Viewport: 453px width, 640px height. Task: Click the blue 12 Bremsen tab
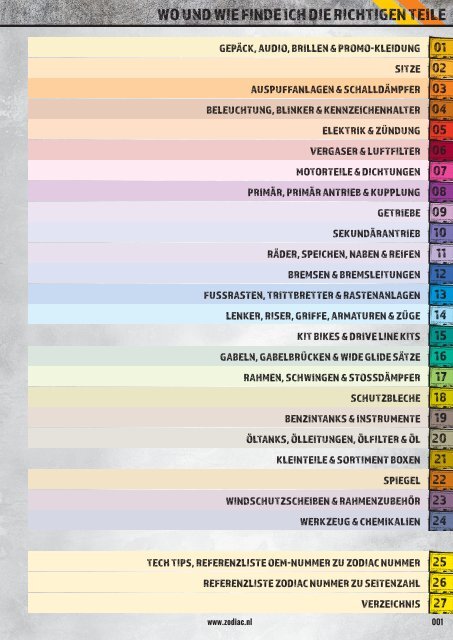click(441, 273)
